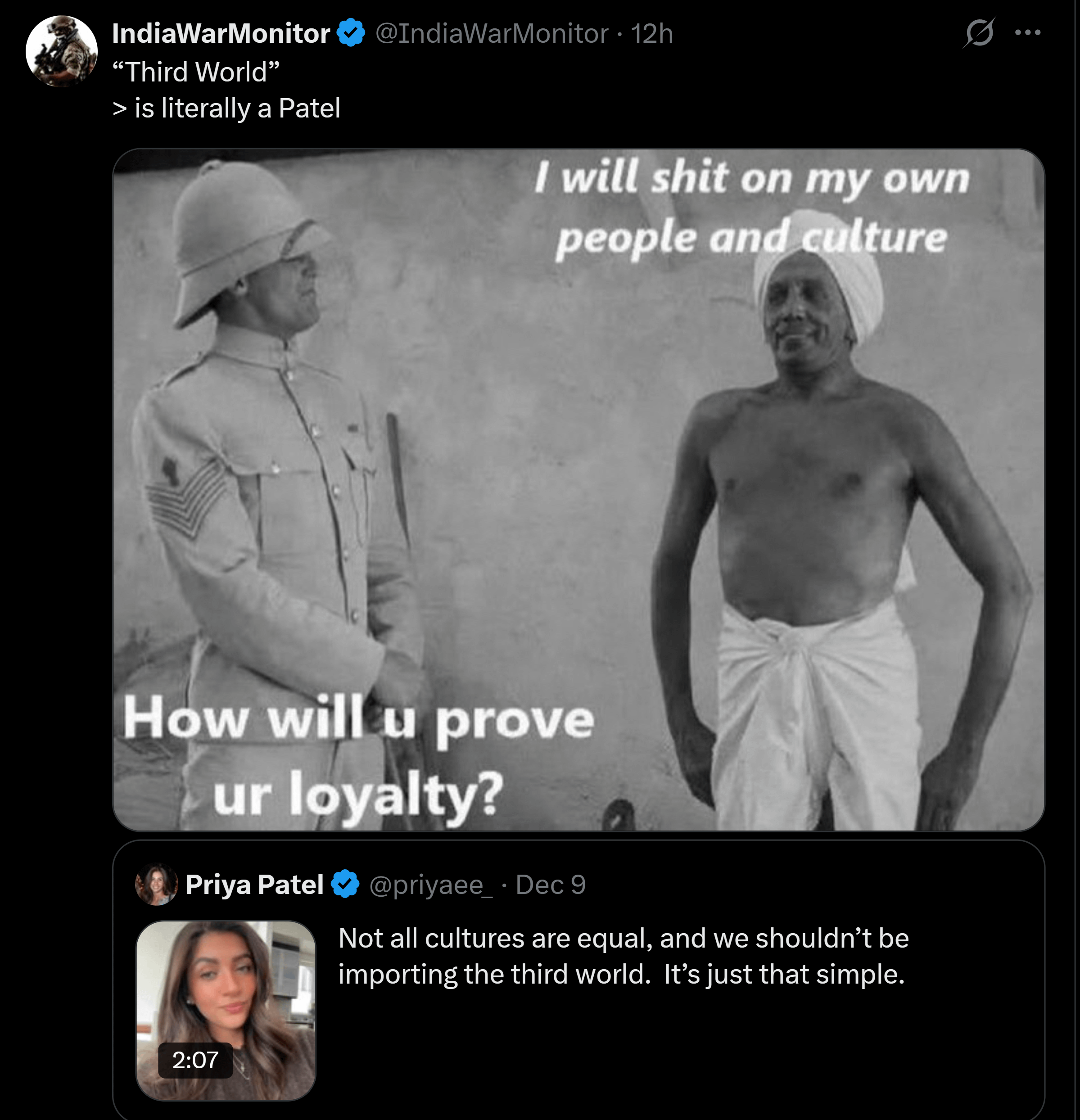Open the three-dot More options menu
The width and height of the screenshot is (1080, 1120).
click(x=1027, y=32)
